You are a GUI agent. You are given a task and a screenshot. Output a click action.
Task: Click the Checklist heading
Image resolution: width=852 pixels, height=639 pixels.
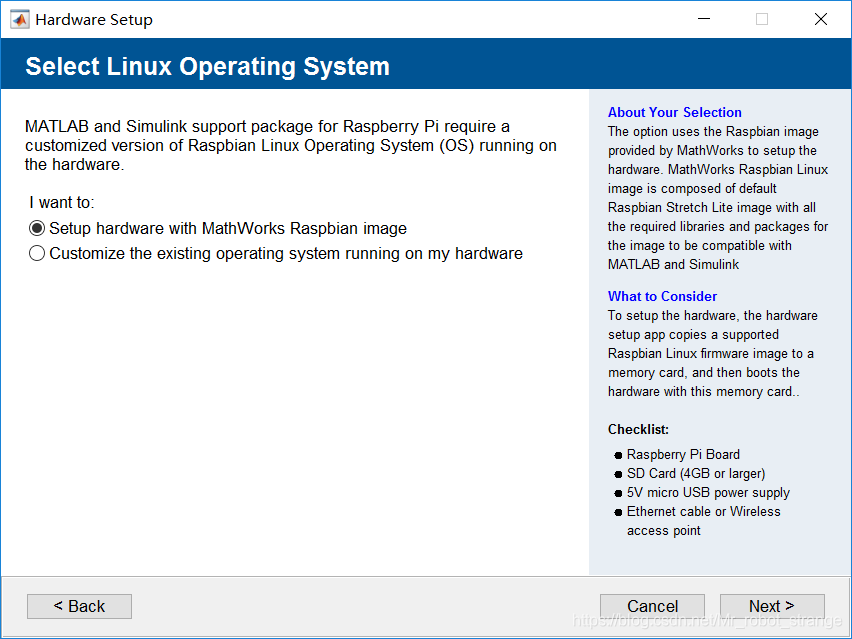click(638, 430)
